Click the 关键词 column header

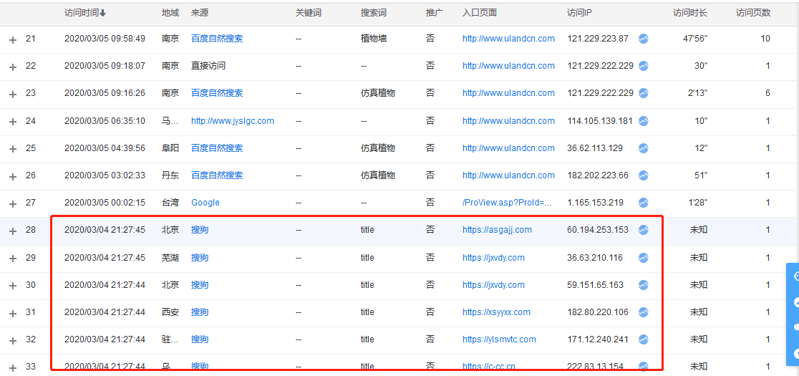(308, 13)
